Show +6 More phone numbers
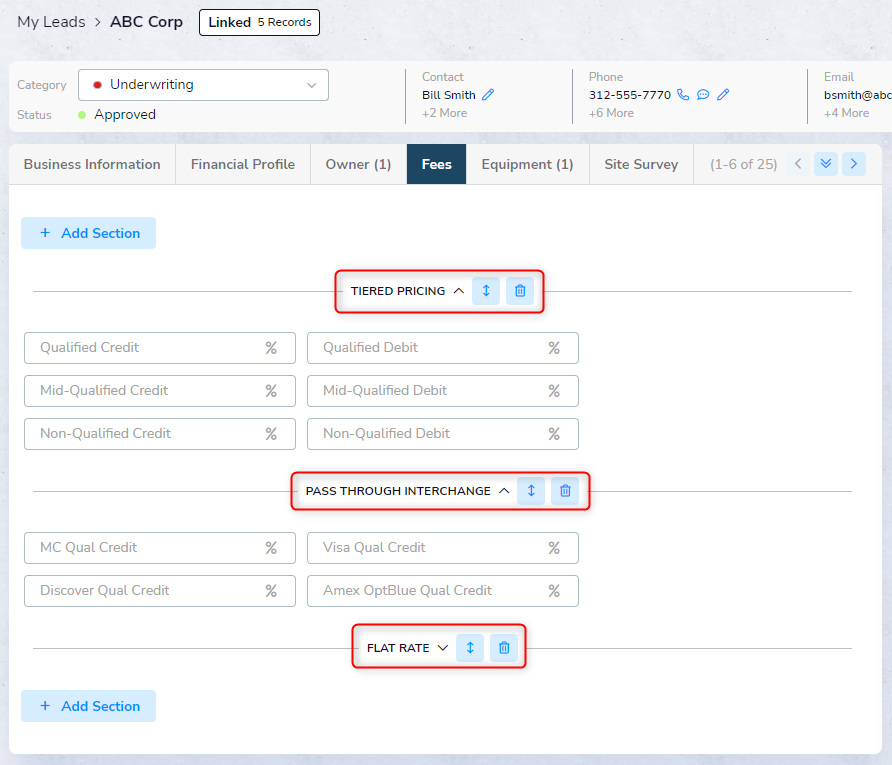This screenshot has height=765, width=892. click(x=611, y=113)
